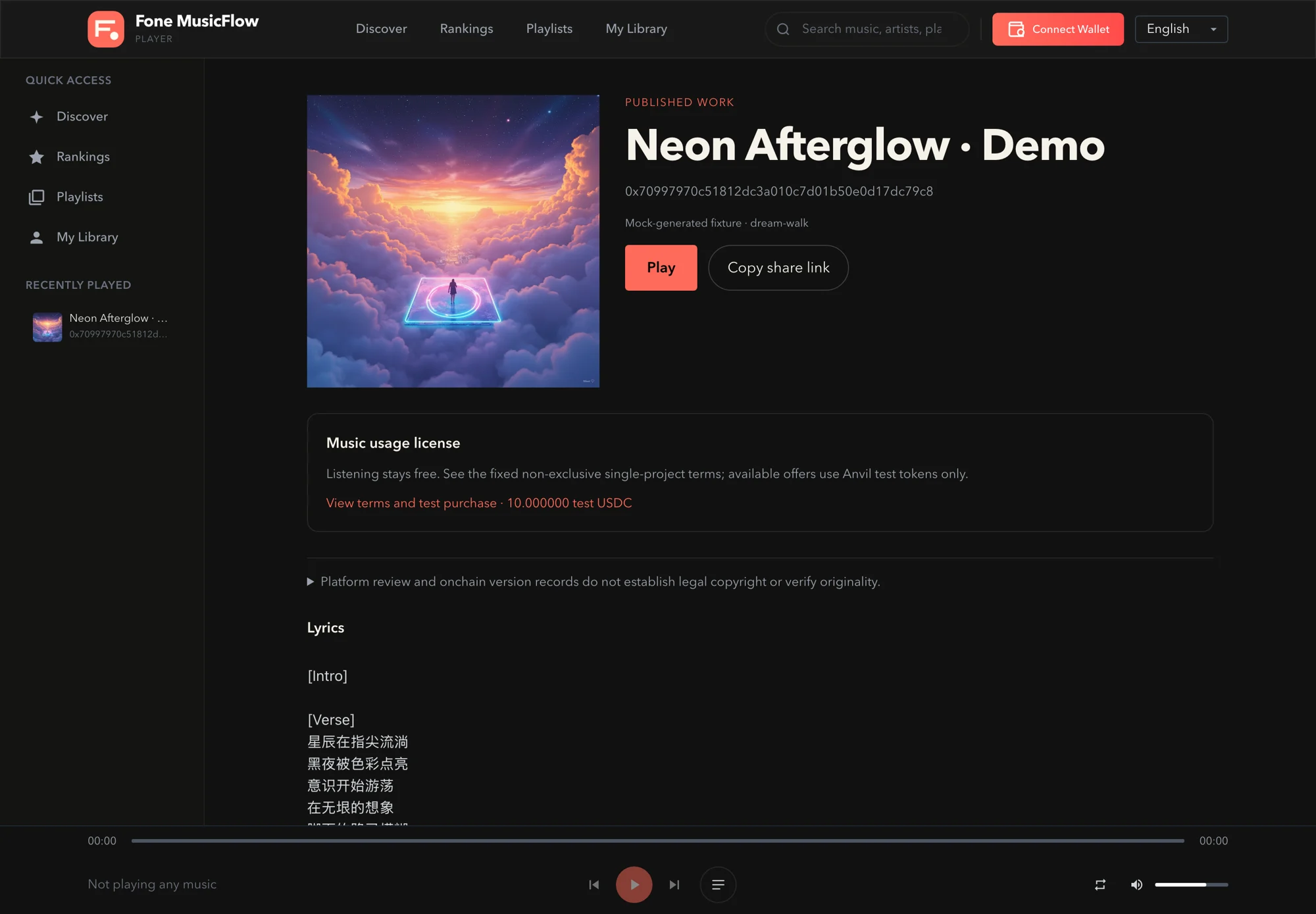1316x914 pixels.
Task: Click the wallet address 0x70997970c518… text
Action: [779, 191]
